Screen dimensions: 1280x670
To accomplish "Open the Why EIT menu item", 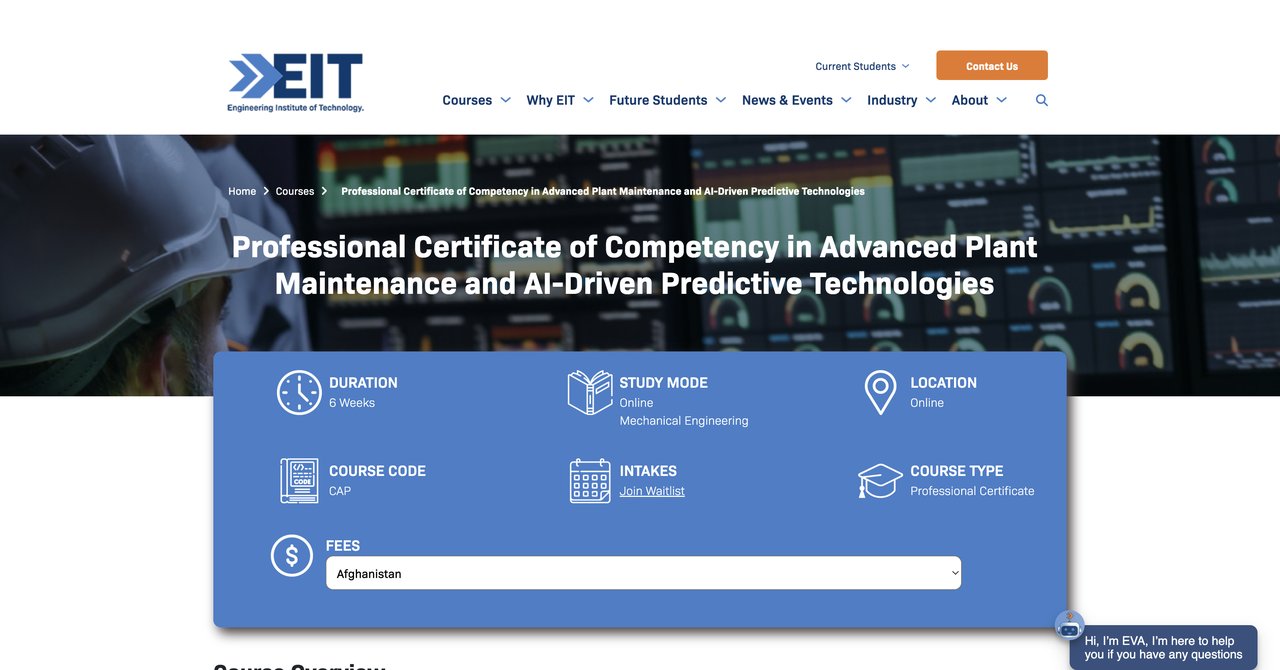I will (x=551, y=100).
